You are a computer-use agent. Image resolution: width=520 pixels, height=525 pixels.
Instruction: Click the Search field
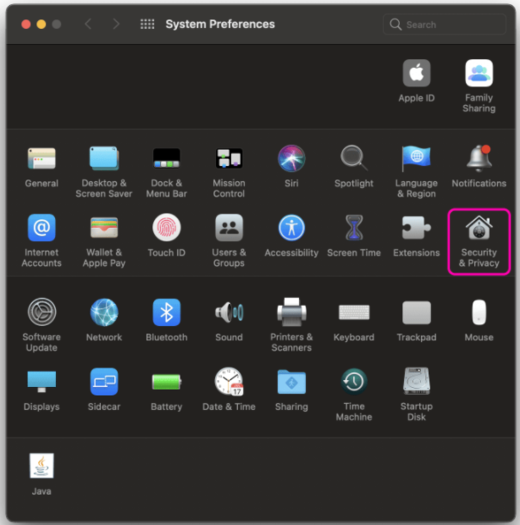(x=444, y=24)
